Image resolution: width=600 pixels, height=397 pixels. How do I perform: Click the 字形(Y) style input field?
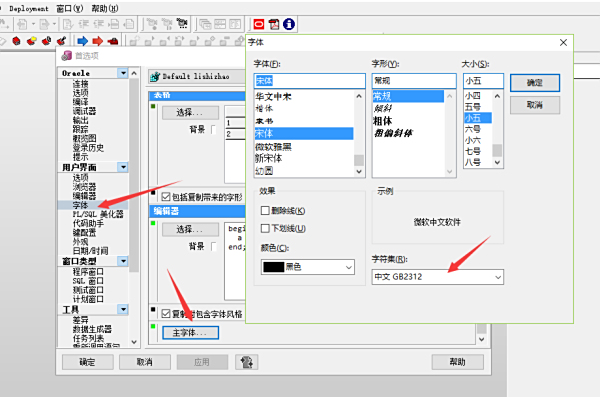pyautogui.click(x=414, y=81)
